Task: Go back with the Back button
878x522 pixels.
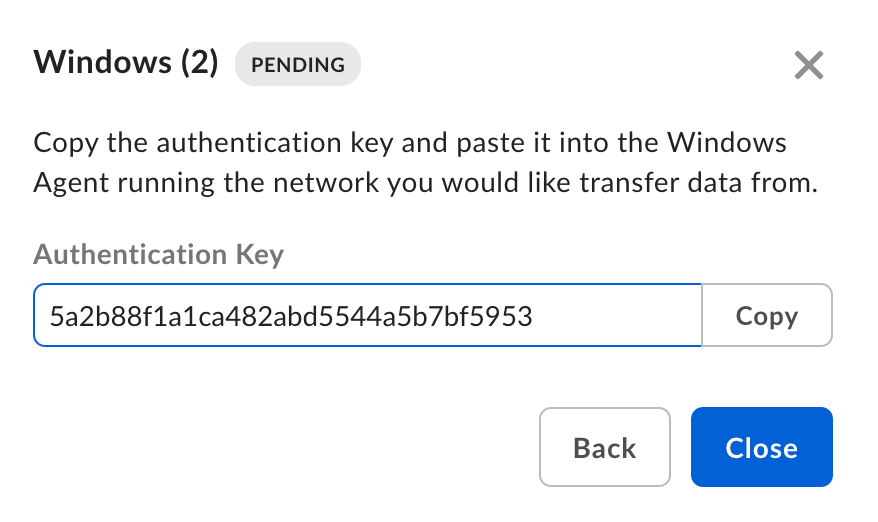Action: click(604, 447)
